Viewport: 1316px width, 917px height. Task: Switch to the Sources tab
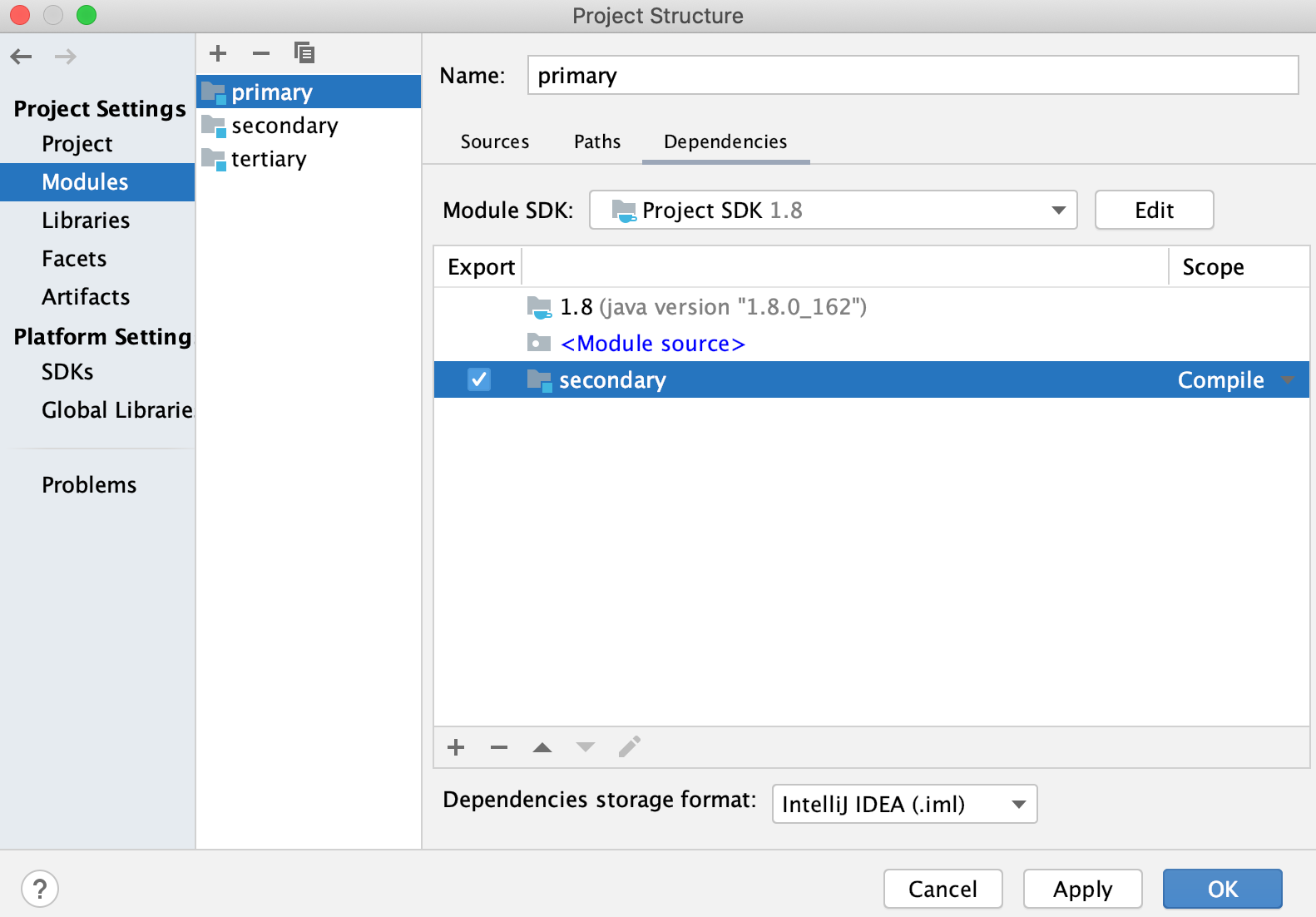click(494, 141)
